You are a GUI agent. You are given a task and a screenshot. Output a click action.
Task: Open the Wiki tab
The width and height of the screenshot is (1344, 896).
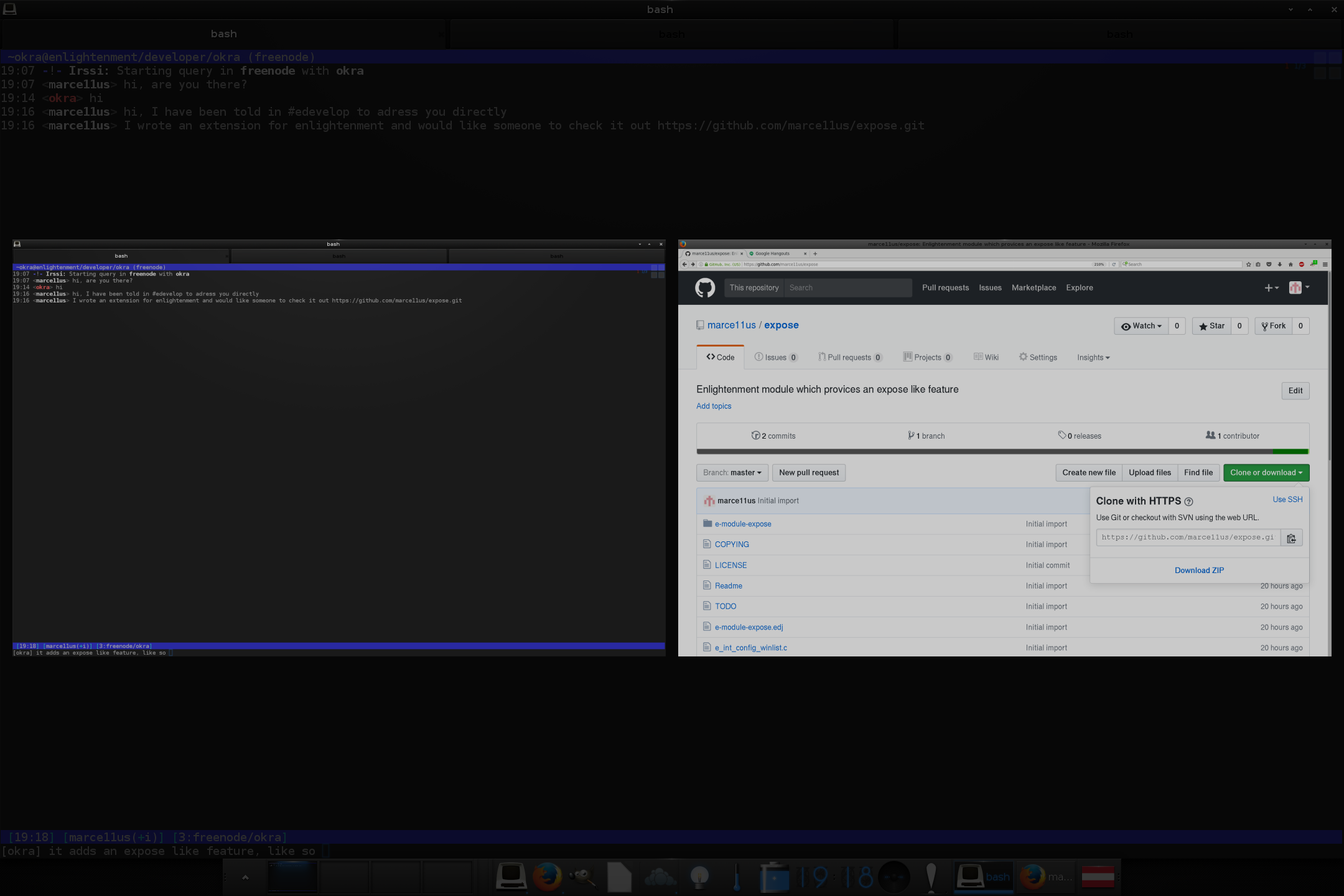click(986, 358)
